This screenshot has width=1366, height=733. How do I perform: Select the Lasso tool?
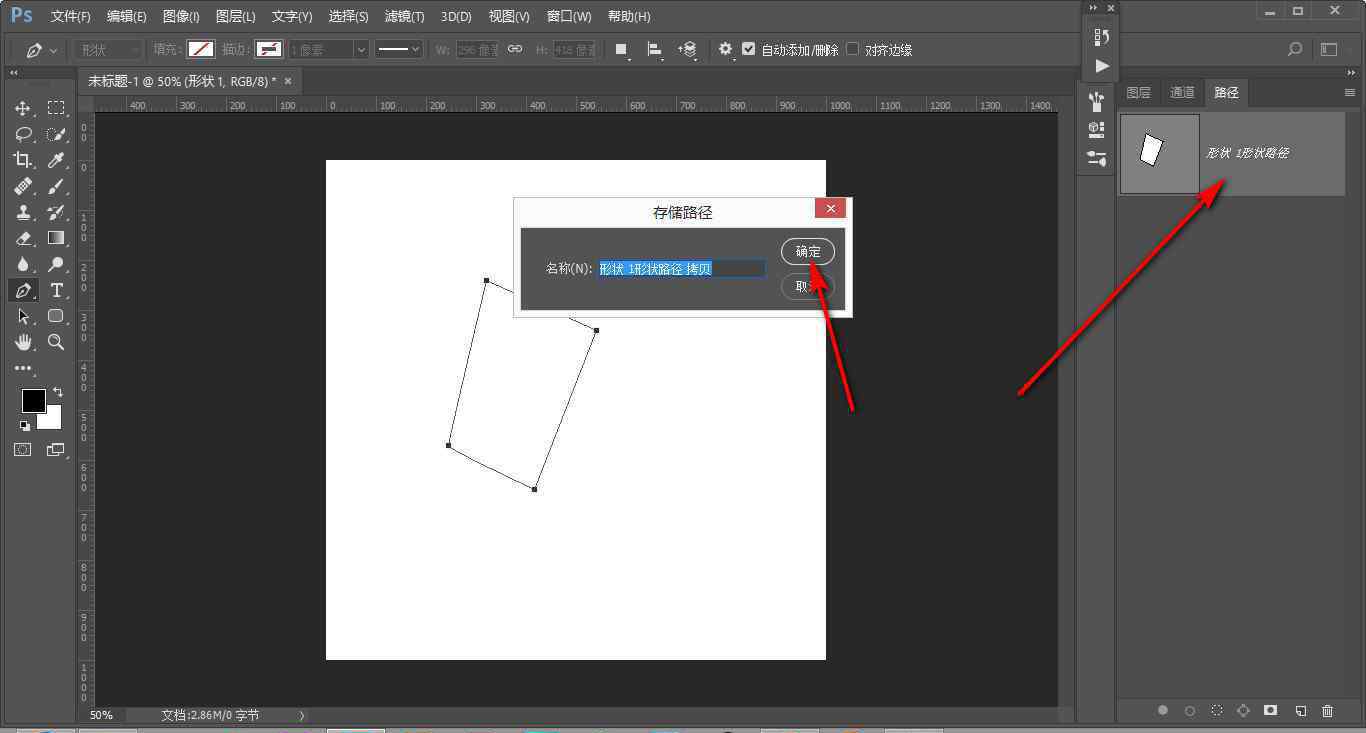23,134
